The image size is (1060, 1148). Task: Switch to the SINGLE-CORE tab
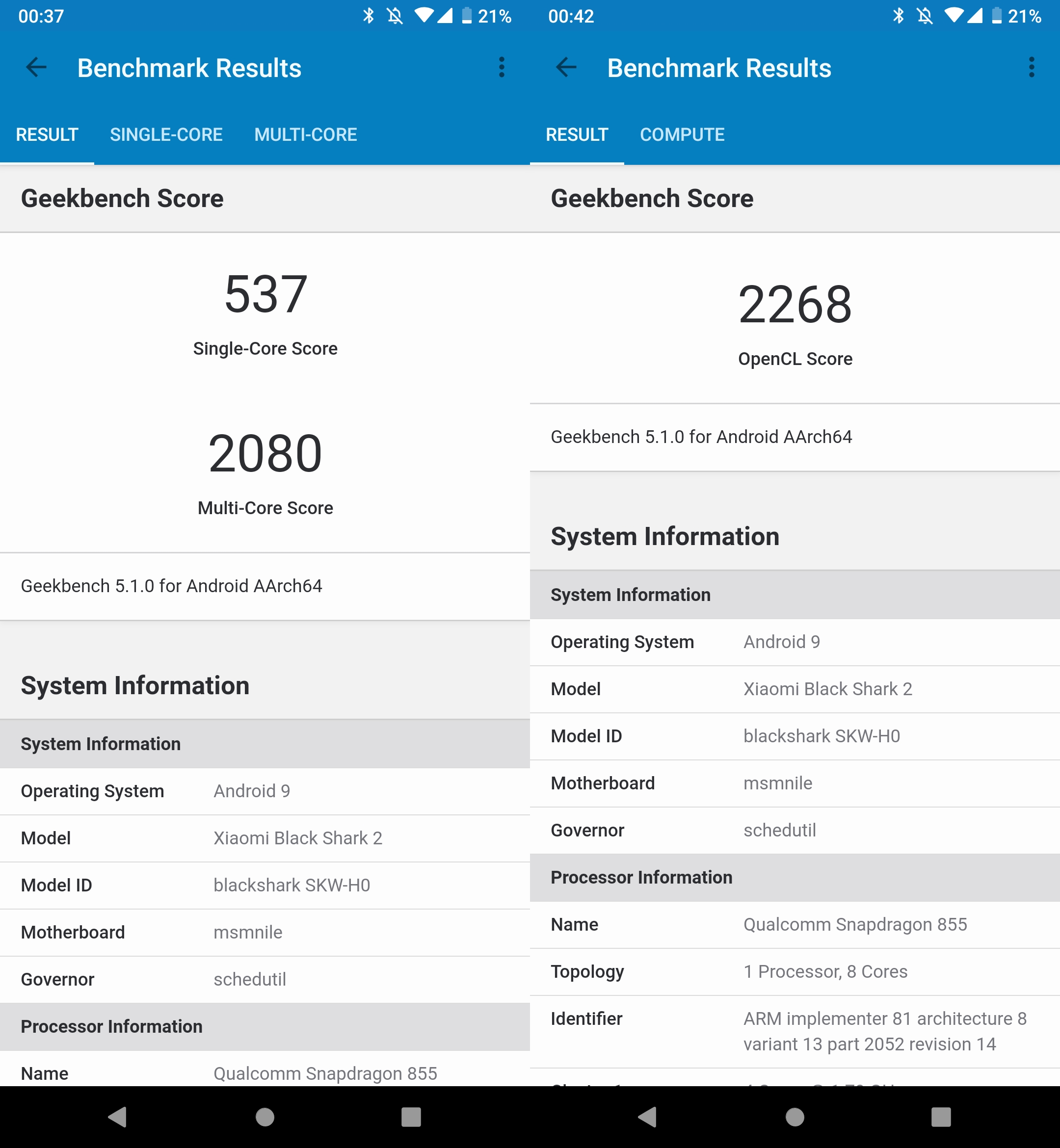pyautogui.click(x=166, y=135)
